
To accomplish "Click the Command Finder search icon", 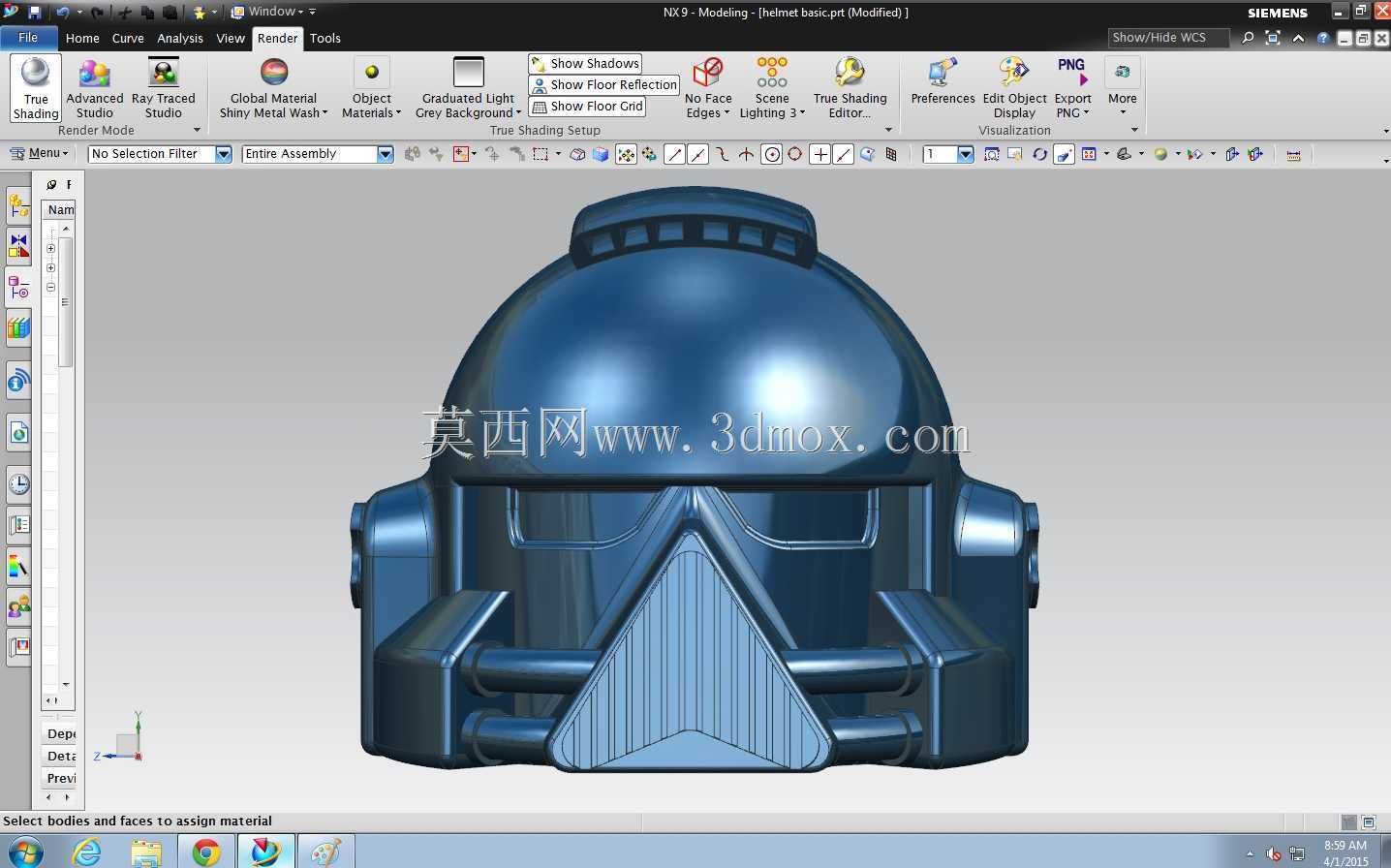I will tap(1248, 38).
